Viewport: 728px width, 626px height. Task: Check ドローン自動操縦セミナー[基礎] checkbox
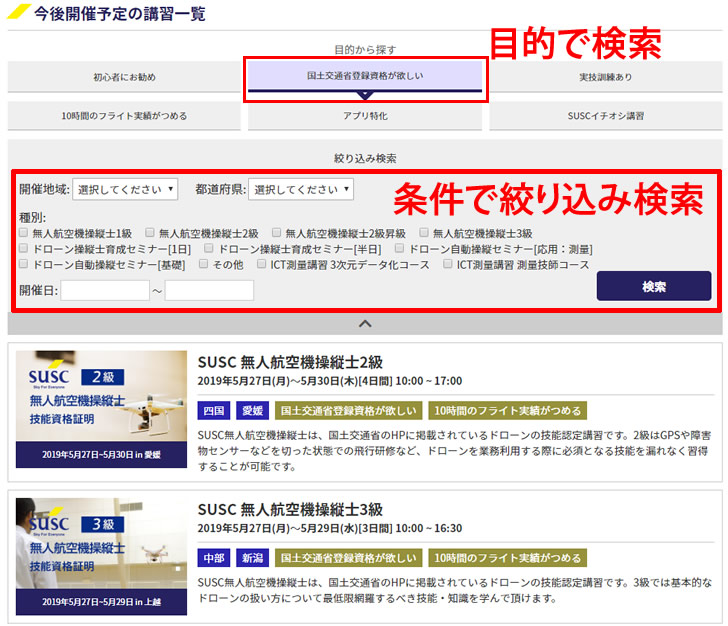(x=24, y=264)
